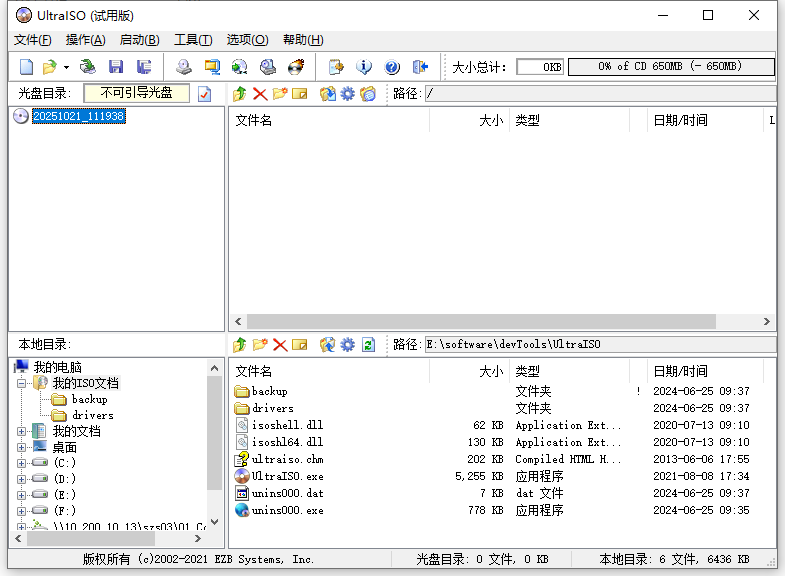Click the blue Help question mark icon
Image resolution: width=785 pixels, height=576 pixels.
392,67
